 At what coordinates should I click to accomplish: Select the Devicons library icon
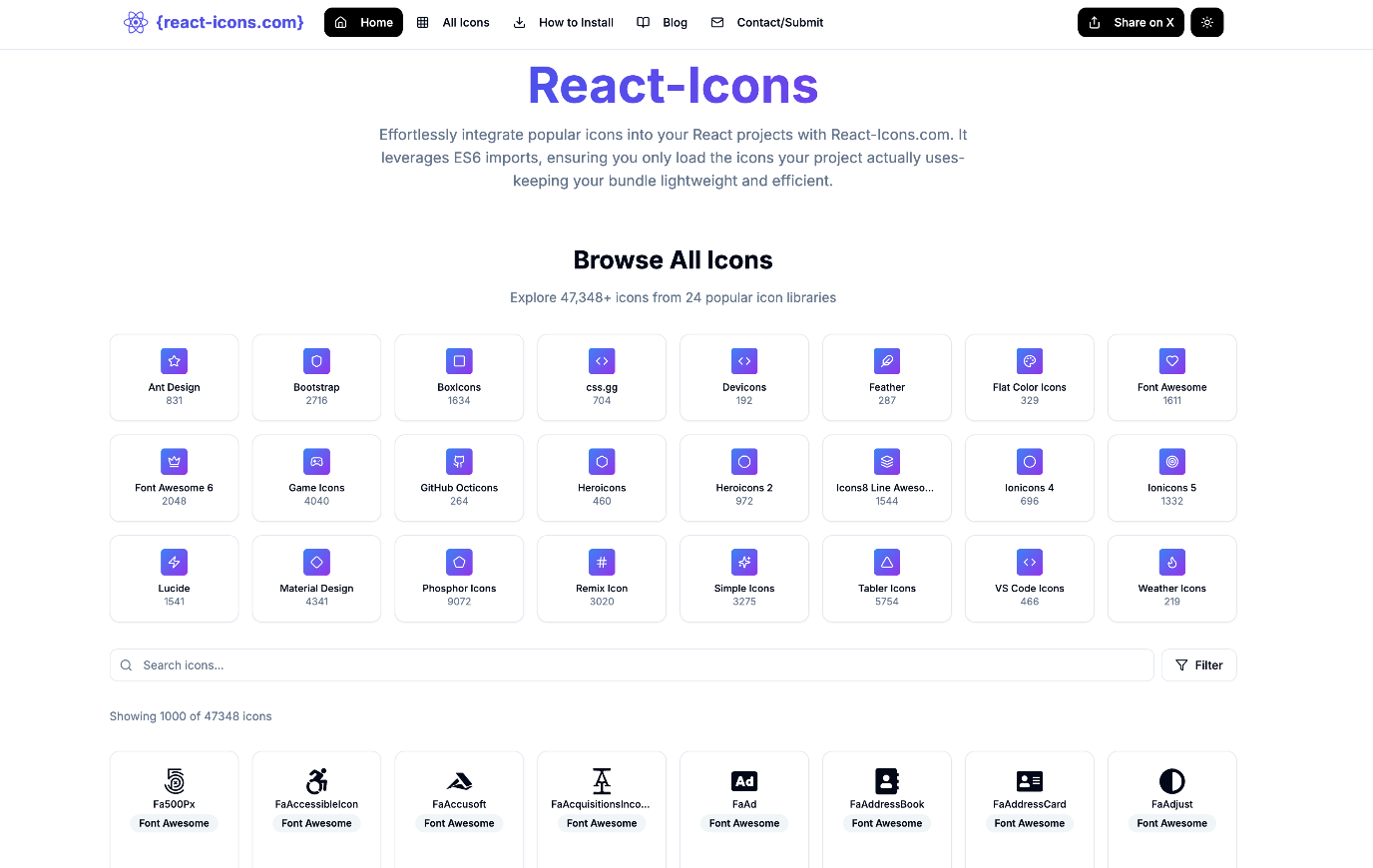point(744,361)
